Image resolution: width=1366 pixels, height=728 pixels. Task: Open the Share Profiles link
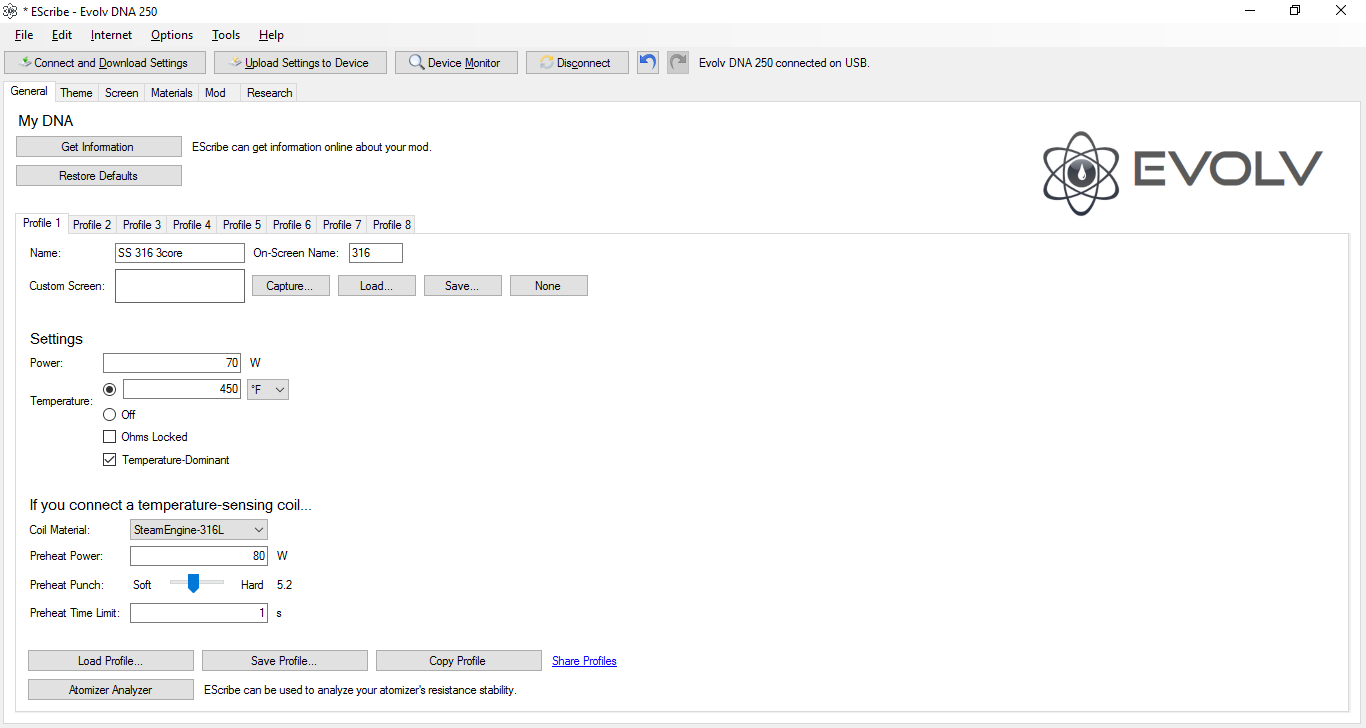(x=584, y=661)
